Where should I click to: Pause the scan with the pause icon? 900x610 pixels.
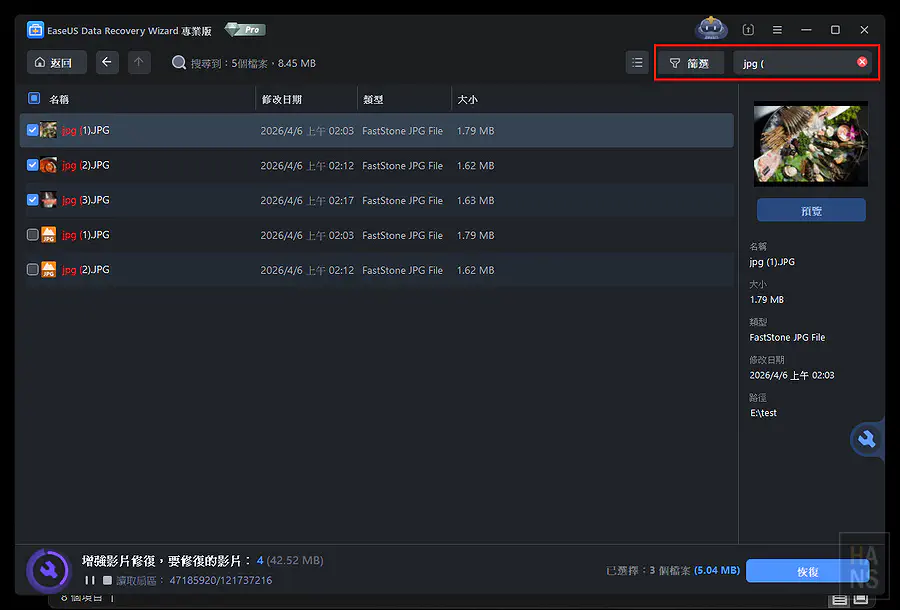(x=90, y=580)
